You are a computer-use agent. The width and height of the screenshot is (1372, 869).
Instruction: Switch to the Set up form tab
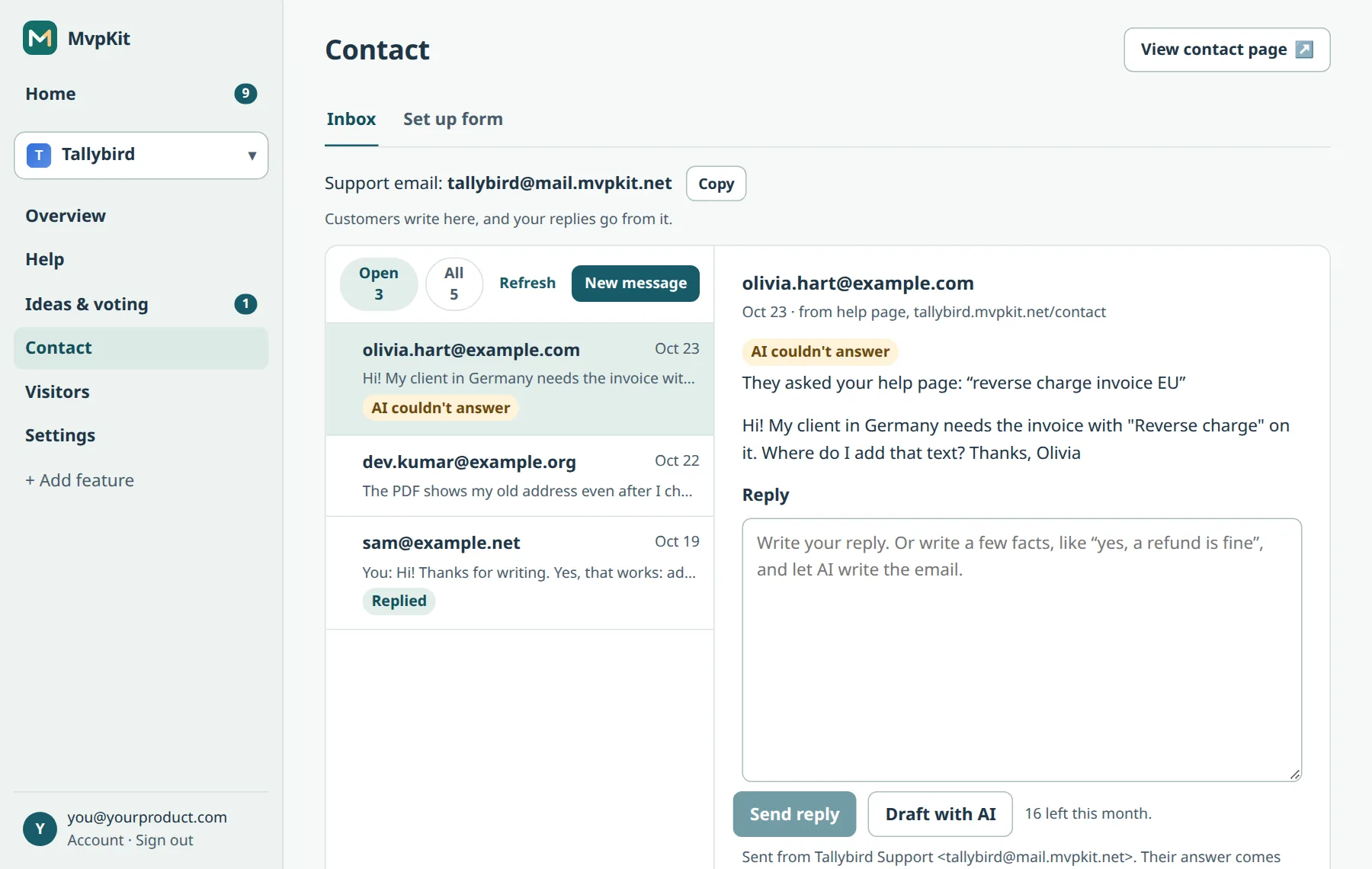click(453, 120)
